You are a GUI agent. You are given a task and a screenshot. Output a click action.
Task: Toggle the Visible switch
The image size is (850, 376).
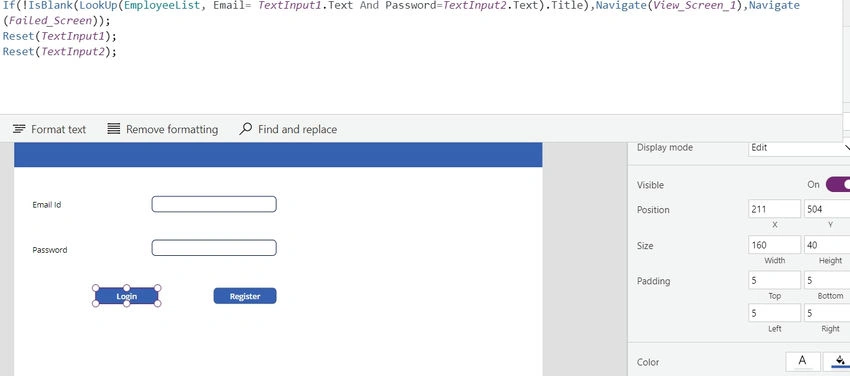tap(838, 185)
